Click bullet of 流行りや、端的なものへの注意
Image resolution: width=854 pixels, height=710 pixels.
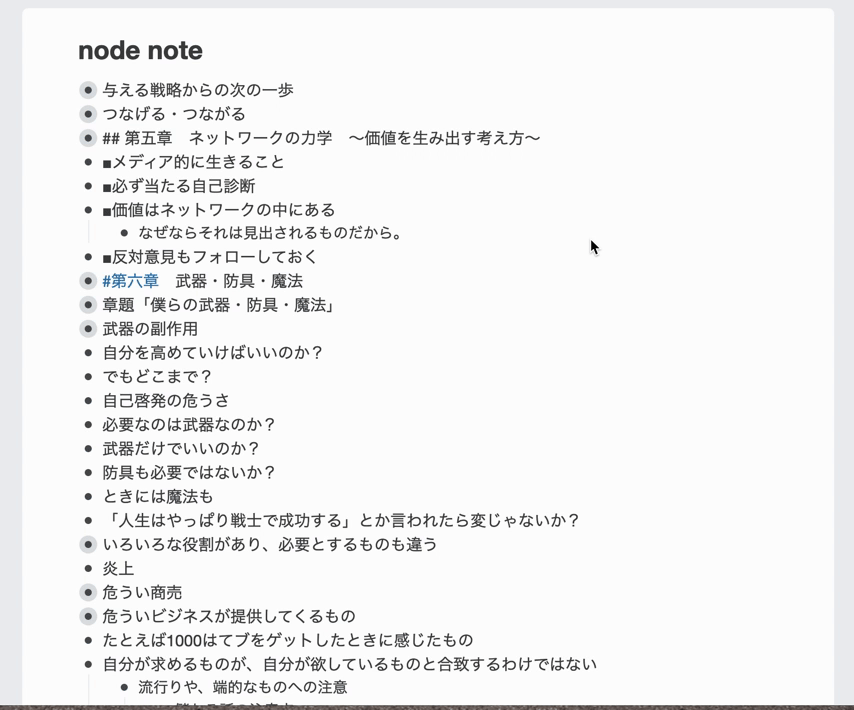tap(124, 687)
